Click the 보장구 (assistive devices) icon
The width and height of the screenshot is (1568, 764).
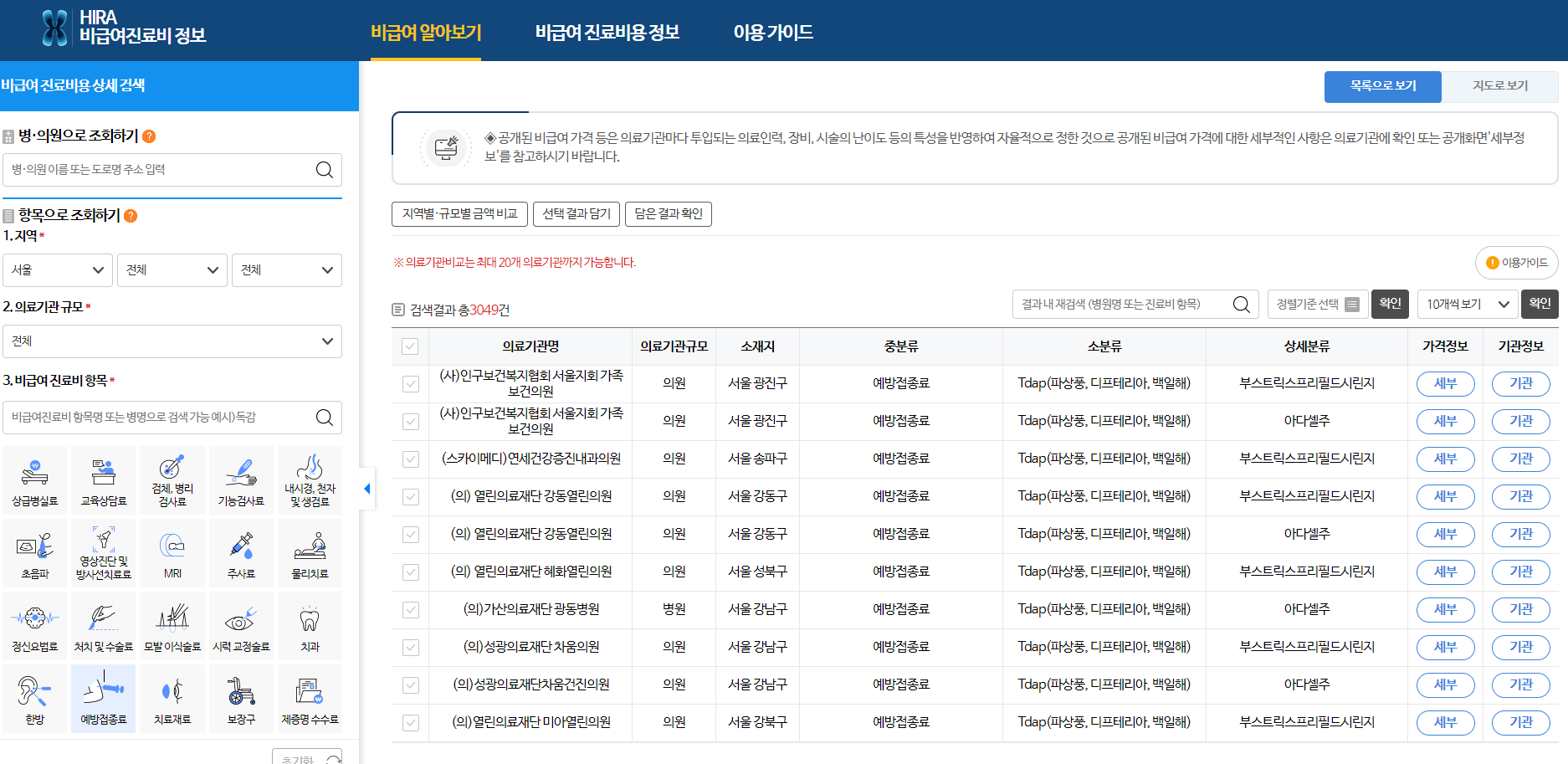(241, 698)
